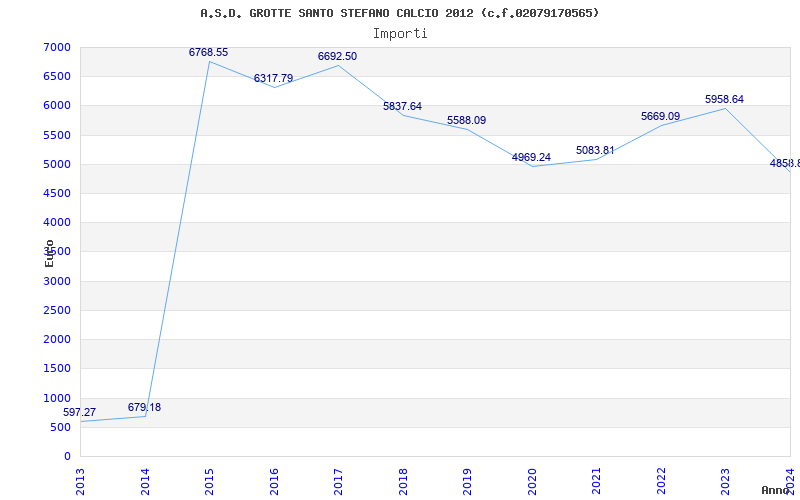This screenshot has height=500, width=800.
Task: Click the x-axis year 2016
Action: [x=274, y=482]
